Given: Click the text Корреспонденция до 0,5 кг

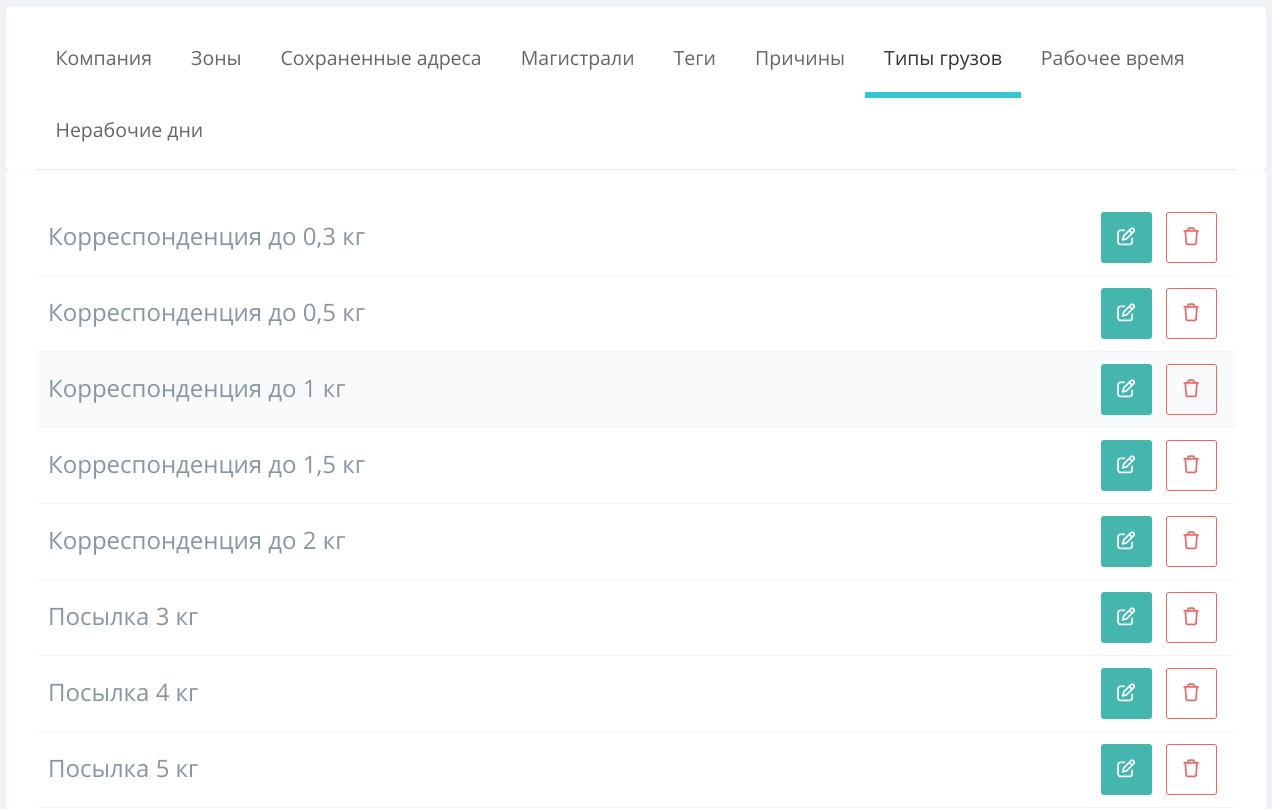Looking at the screenshot, I should point(207,314).
